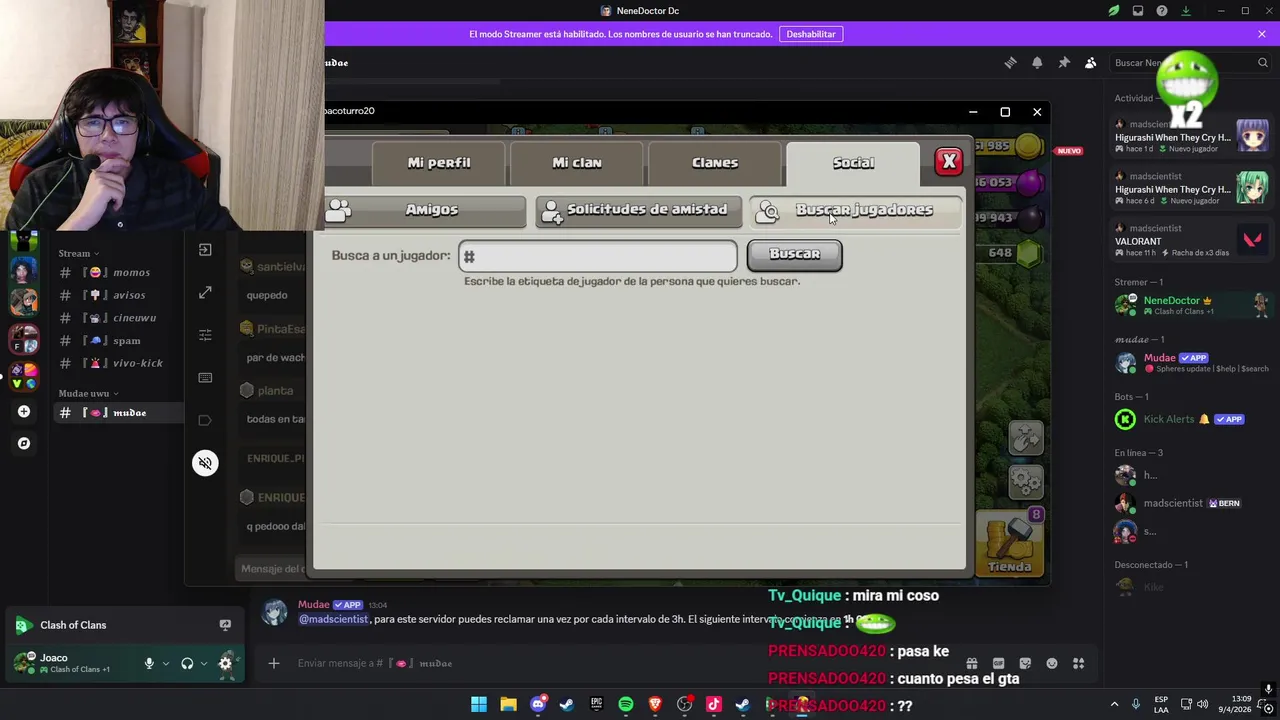The image size is (1280, 720).
Task: Open Windows Start menu
Action: pyautogui.click(x=479, y=705)
